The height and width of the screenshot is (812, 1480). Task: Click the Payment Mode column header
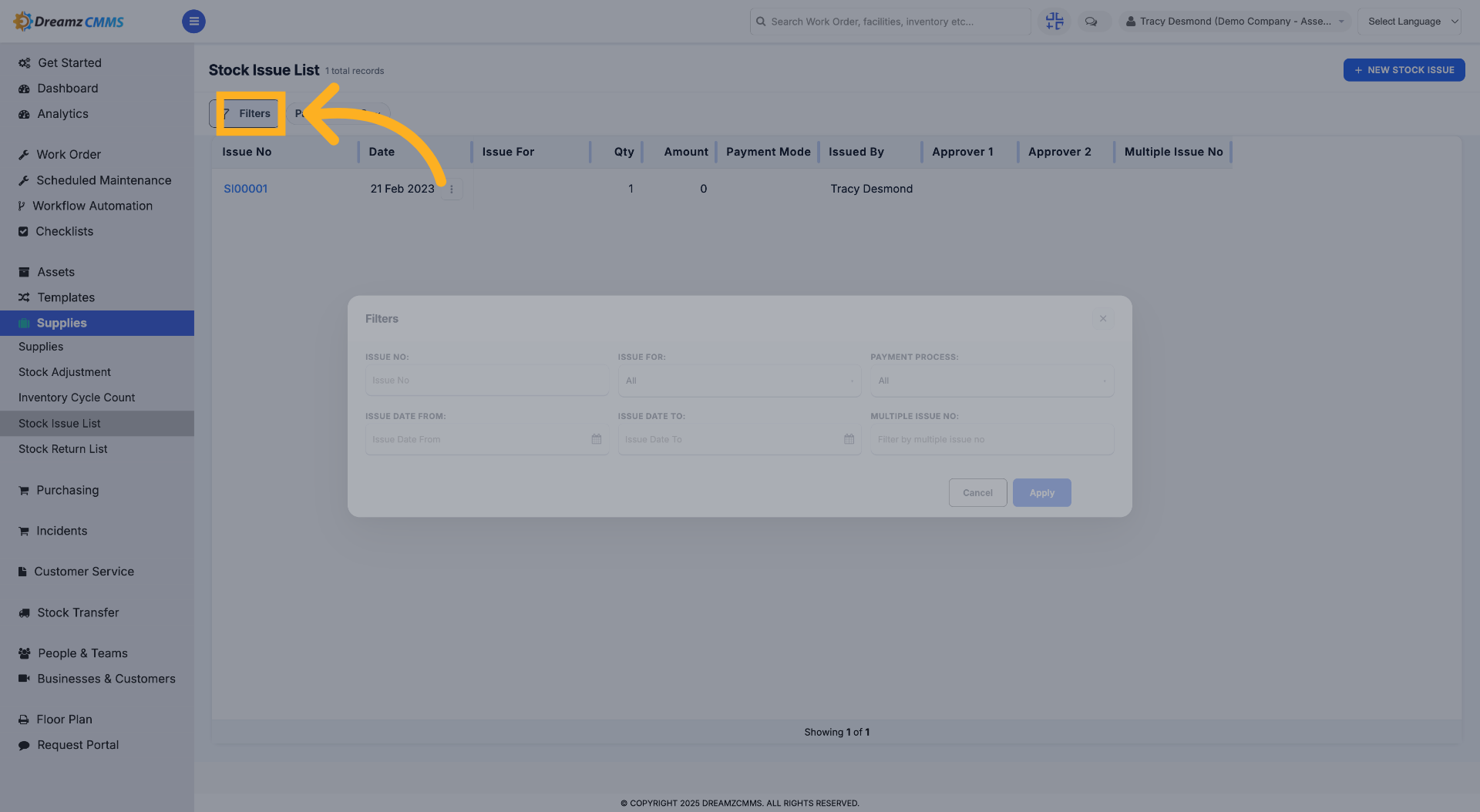[768, 152]
